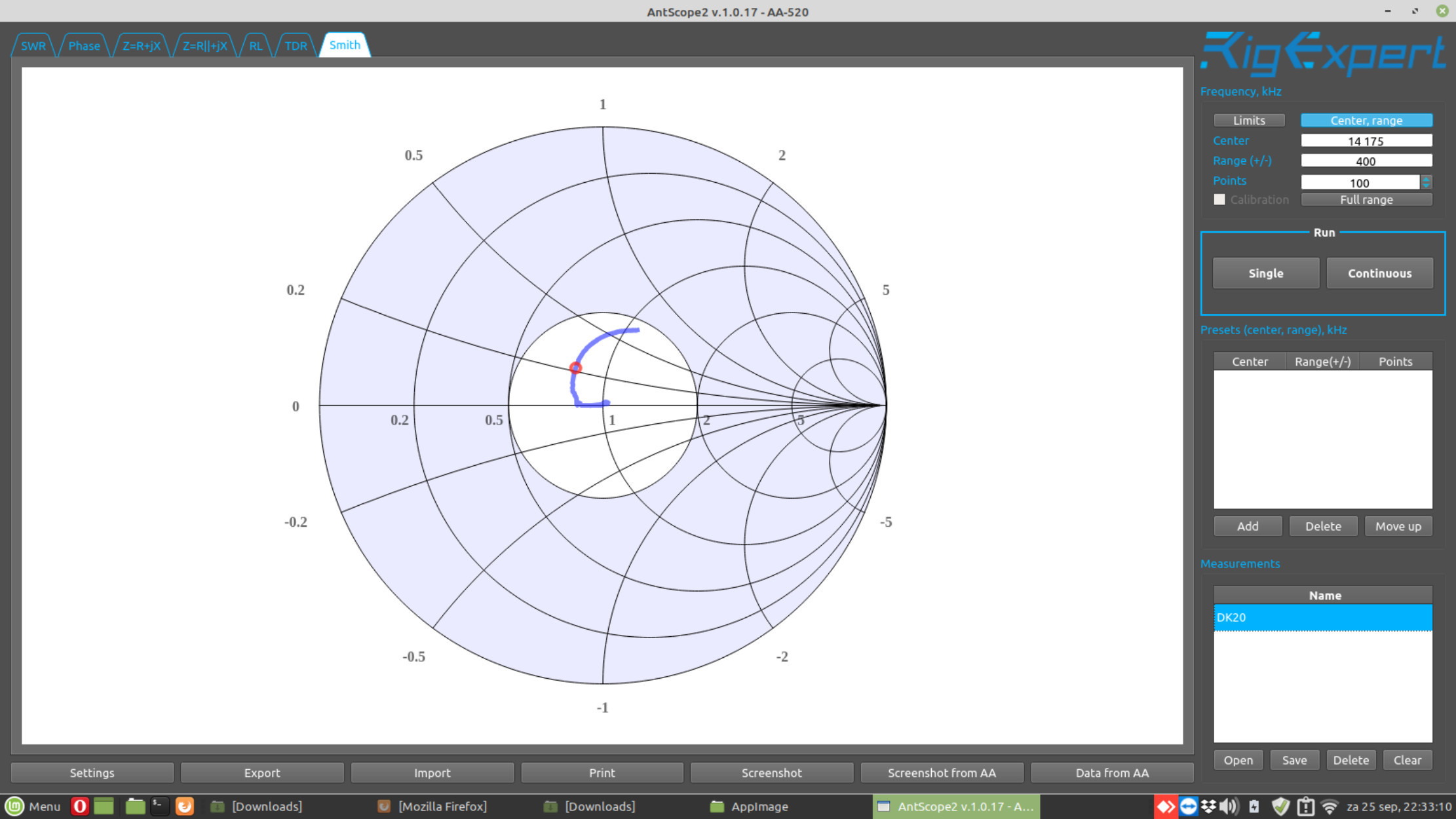Enable the Calibration checkbox
This screenshot has height=819, width=1456.
tap(1219, 199)
